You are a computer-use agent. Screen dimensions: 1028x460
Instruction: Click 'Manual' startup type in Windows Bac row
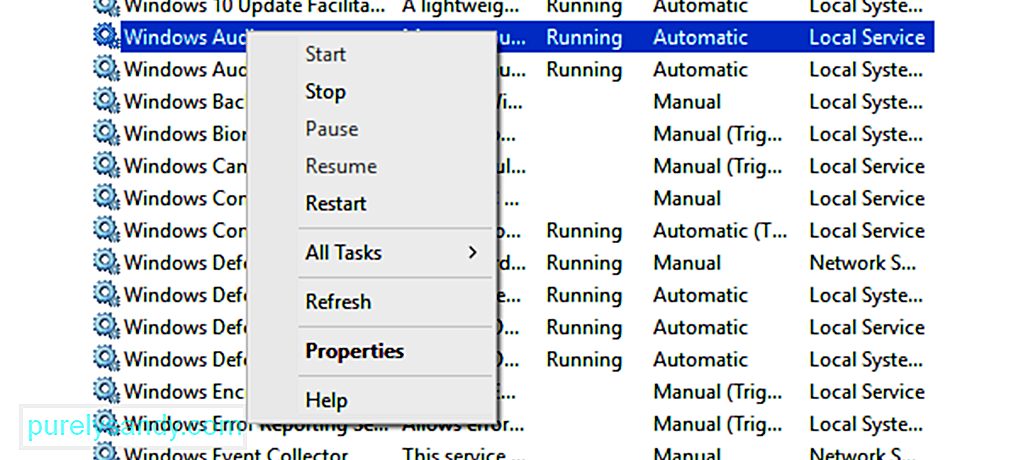(x=687, y=102)
